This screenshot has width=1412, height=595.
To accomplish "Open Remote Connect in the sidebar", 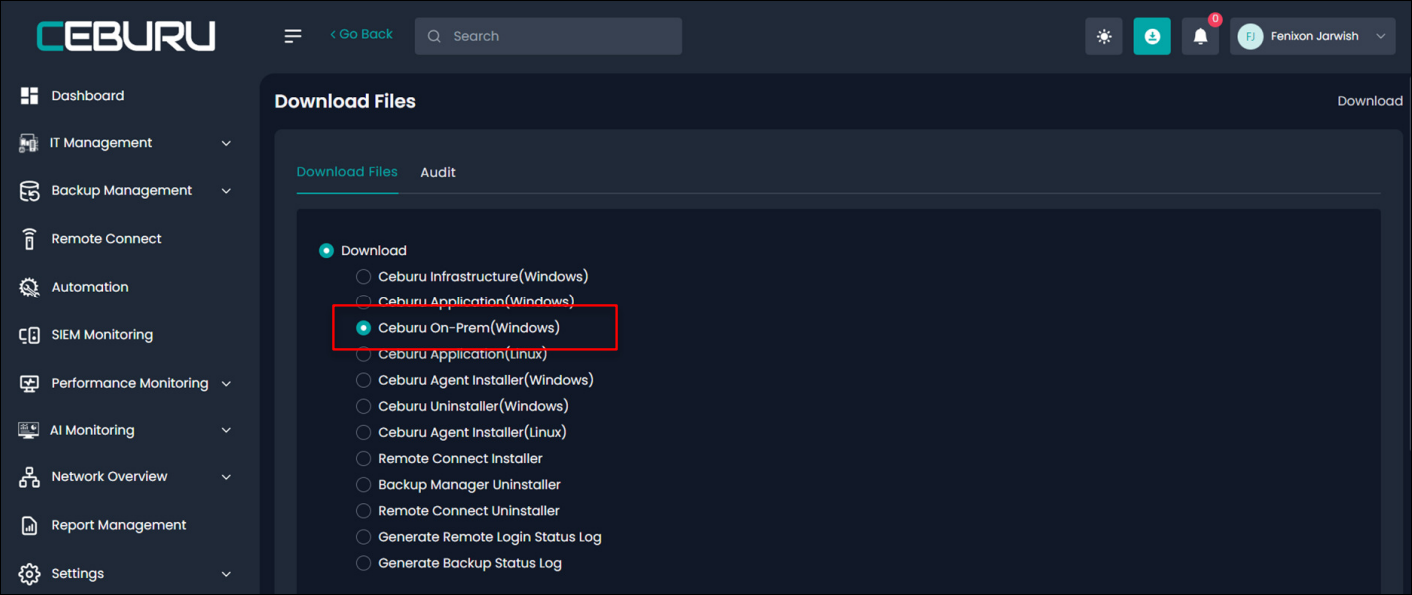I will tap(106, 239).
